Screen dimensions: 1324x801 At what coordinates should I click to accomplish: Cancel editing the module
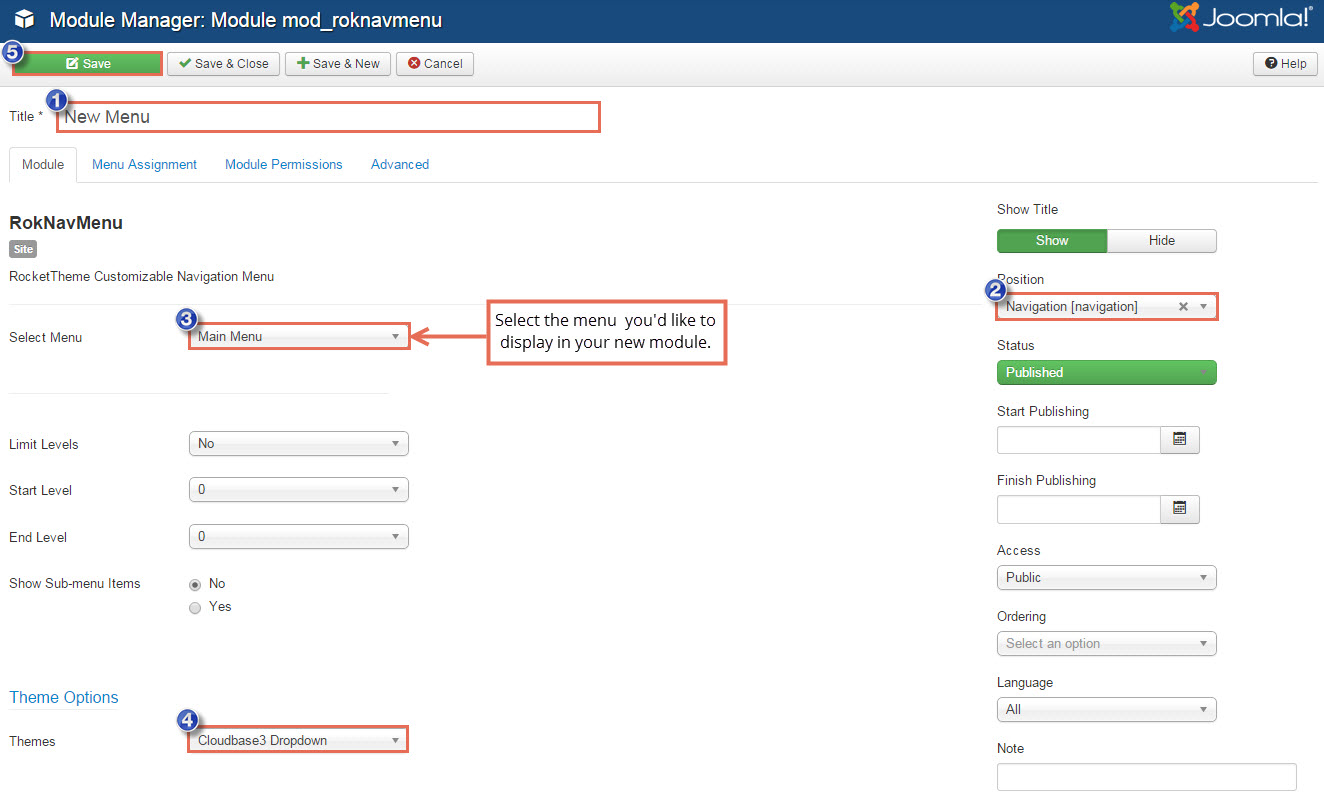(x=435, y=63)
